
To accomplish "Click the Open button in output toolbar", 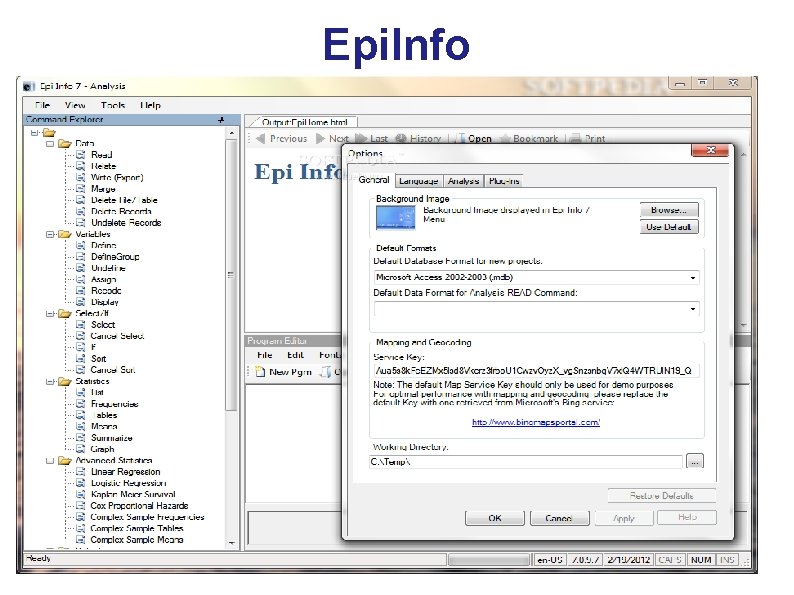I will (x=474, y=138).
